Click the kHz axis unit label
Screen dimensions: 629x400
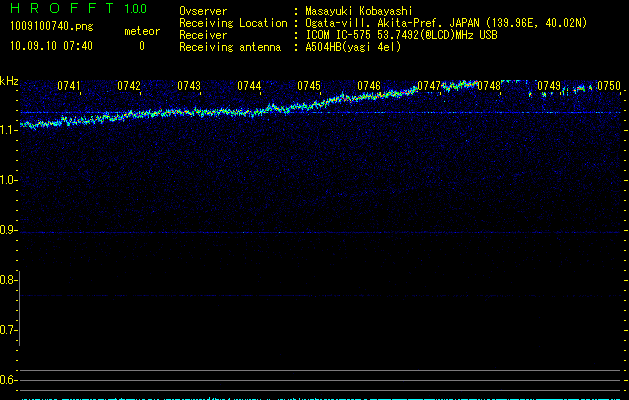click(9, 81)
